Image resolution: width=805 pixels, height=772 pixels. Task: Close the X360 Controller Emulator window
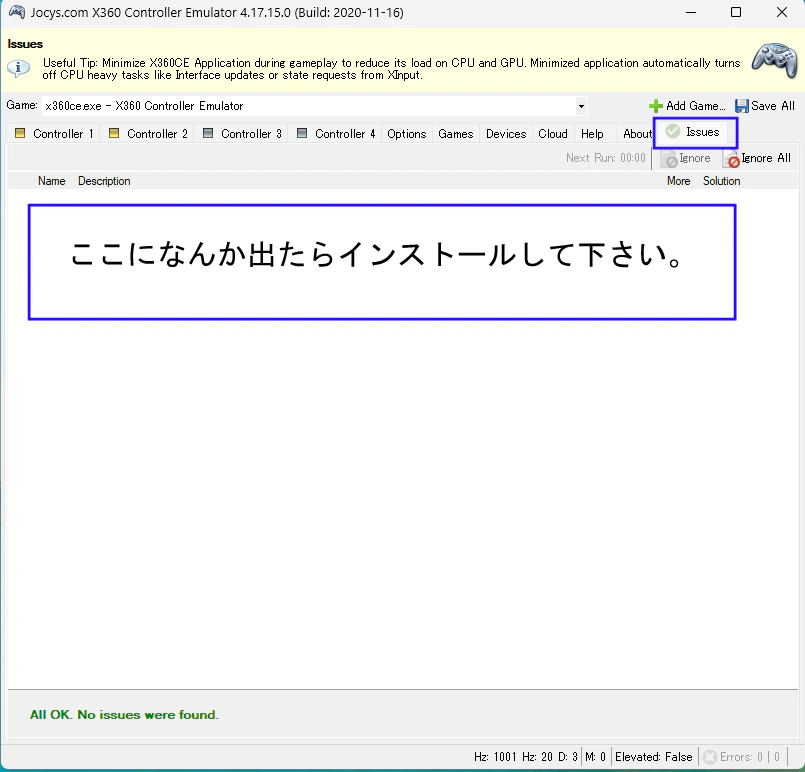pos(781,12)
